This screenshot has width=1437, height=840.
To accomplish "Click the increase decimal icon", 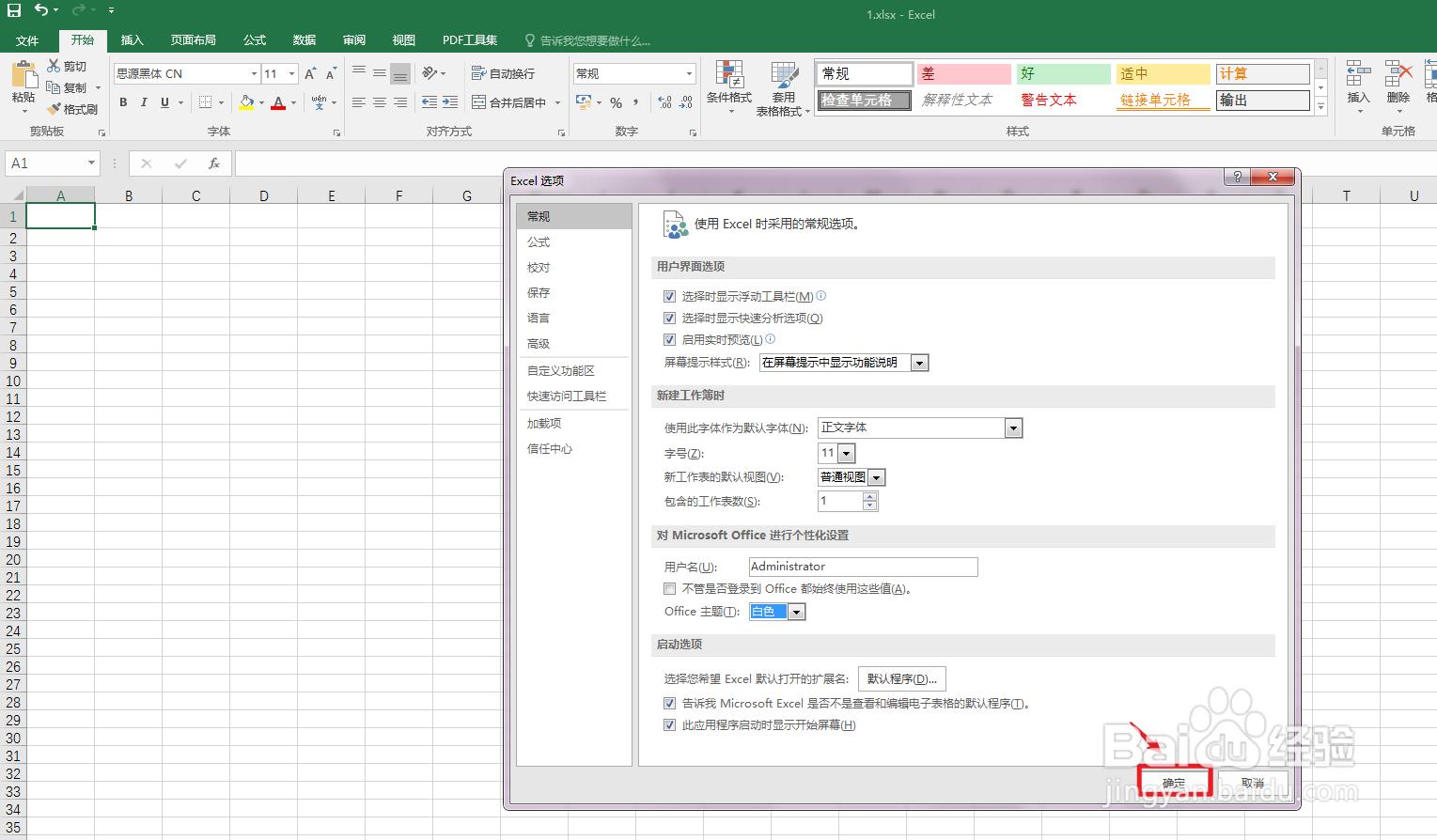I will [x=665, y=102].
